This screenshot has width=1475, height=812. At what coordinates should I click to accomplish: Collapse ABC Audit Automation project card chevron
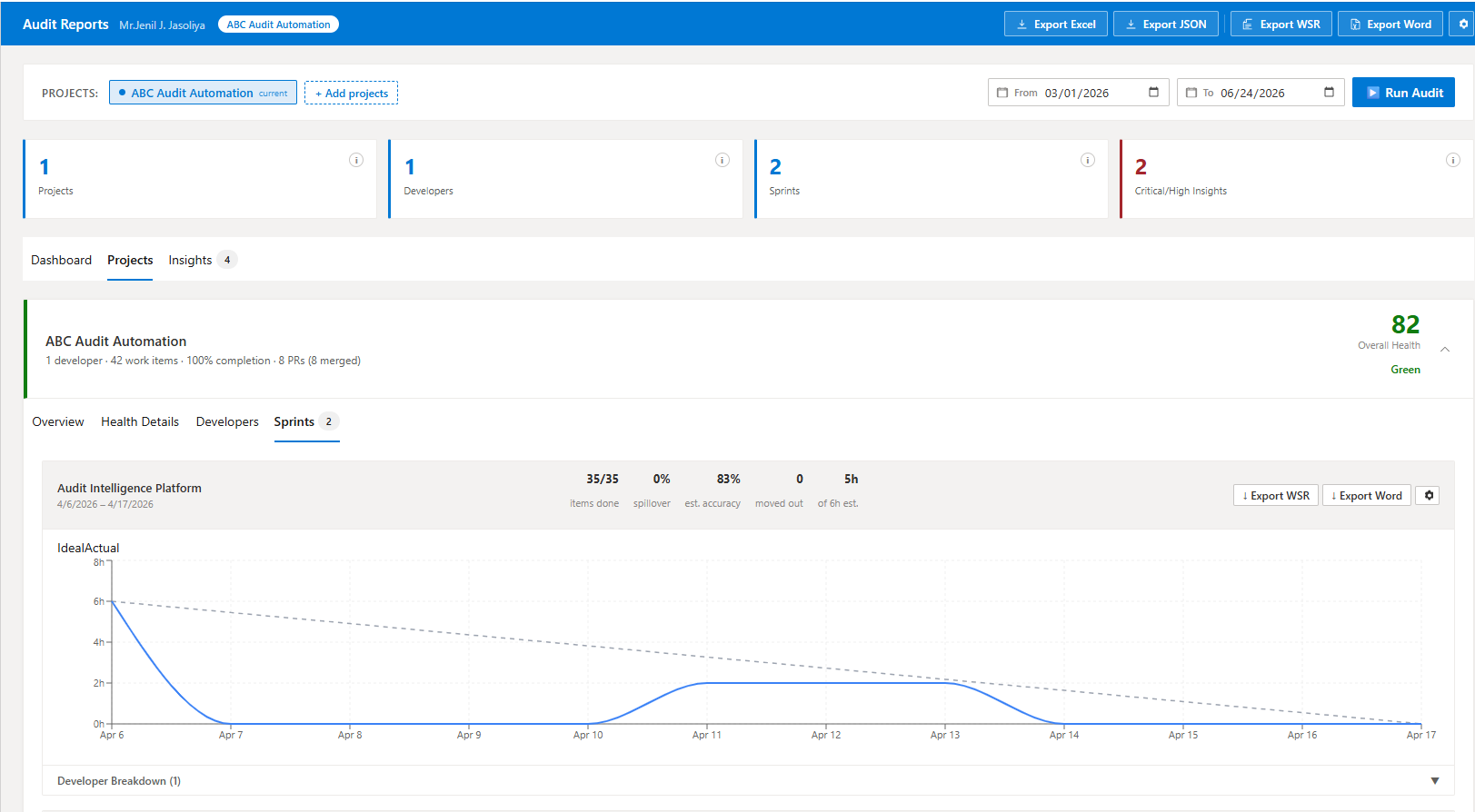coord(1445,350)
